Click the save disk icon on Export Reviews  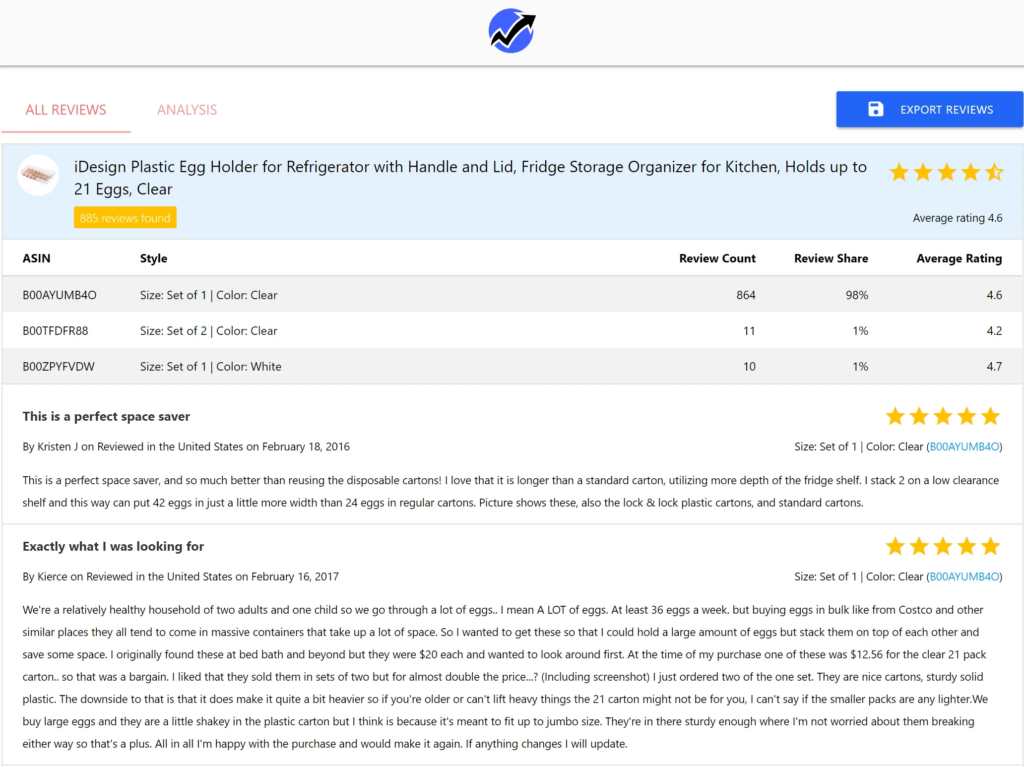[874, 109]
